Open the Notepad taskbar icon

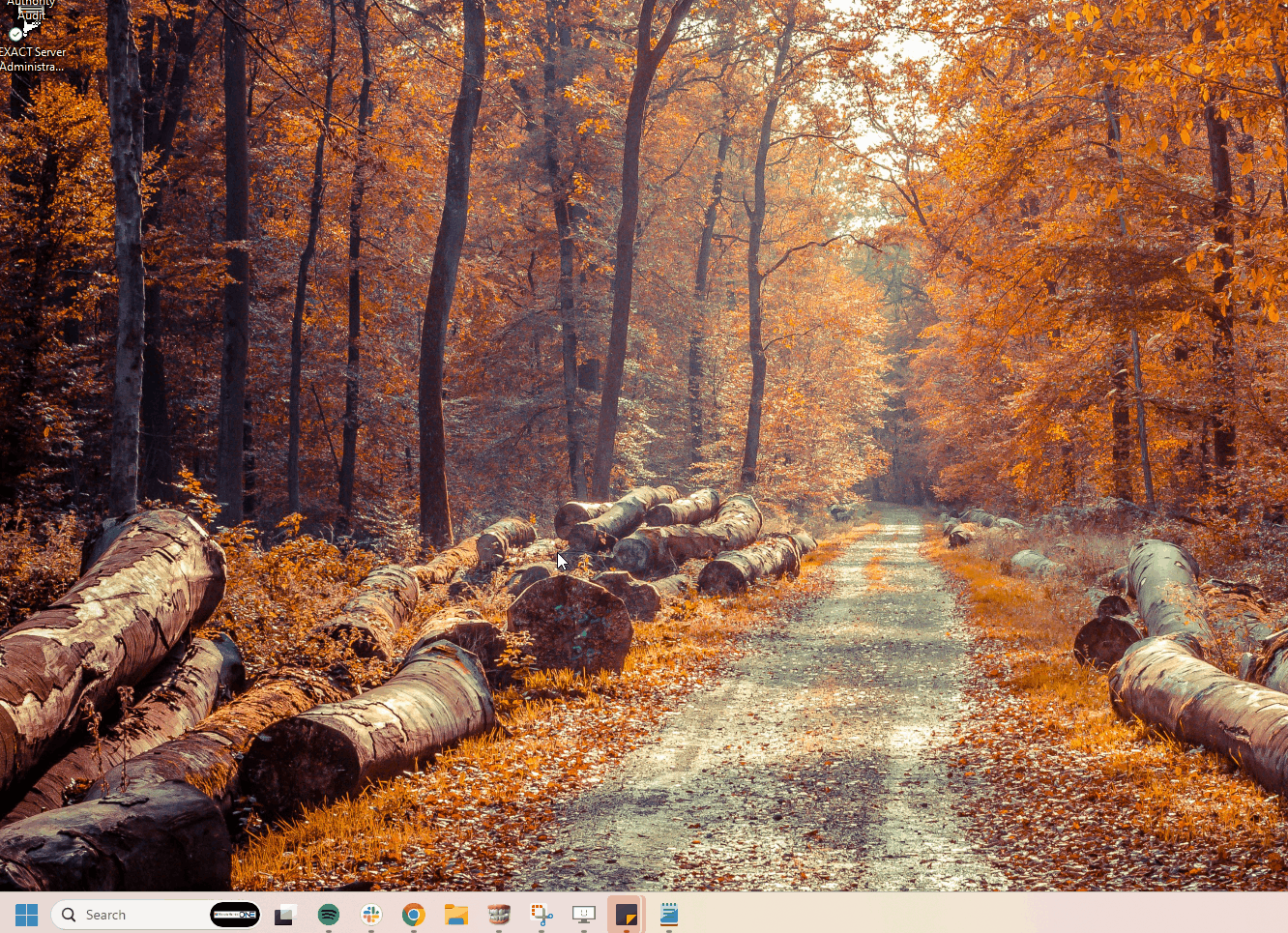click(669, 915)
